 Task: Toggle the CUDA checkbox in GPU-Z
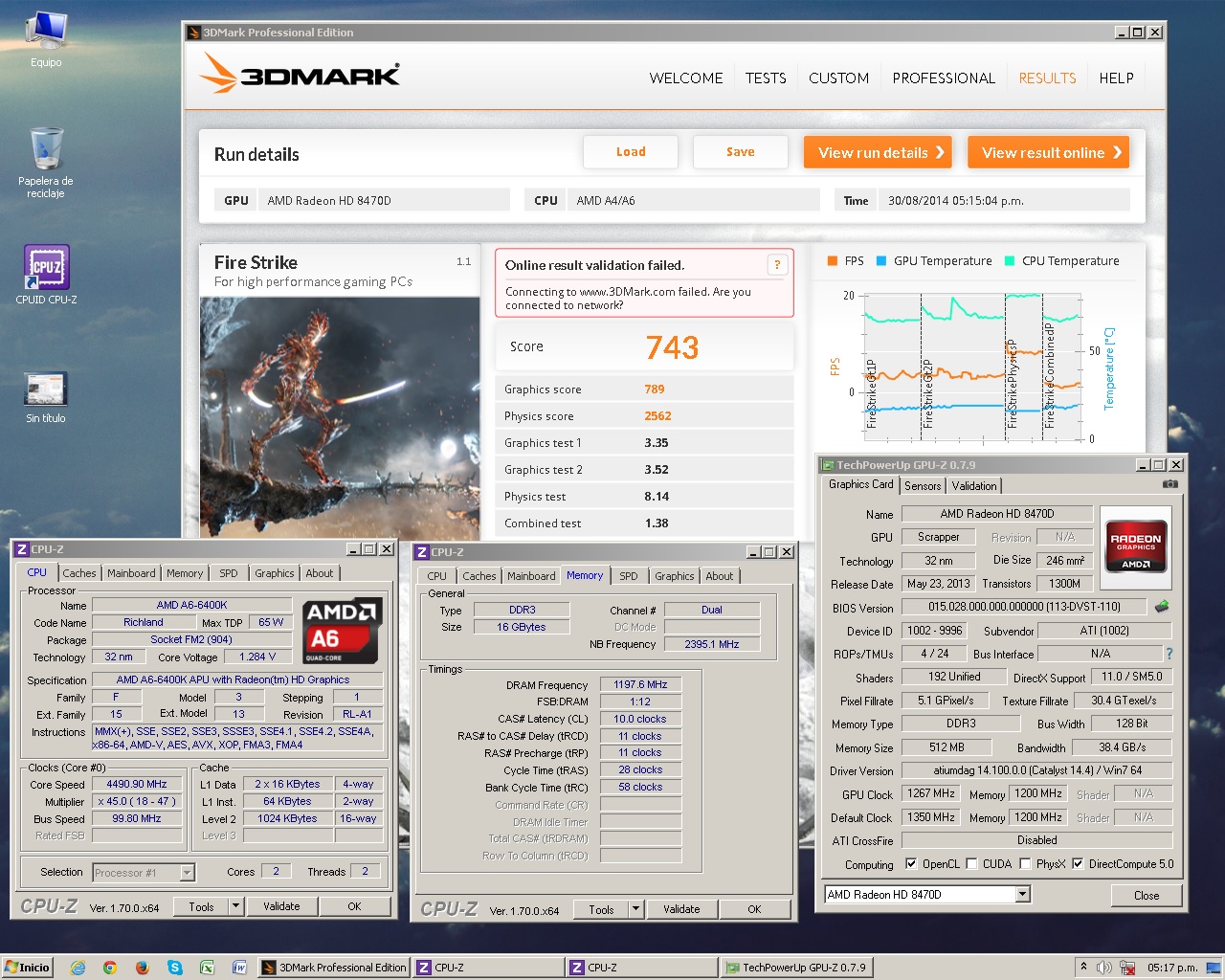pos(971,863)
